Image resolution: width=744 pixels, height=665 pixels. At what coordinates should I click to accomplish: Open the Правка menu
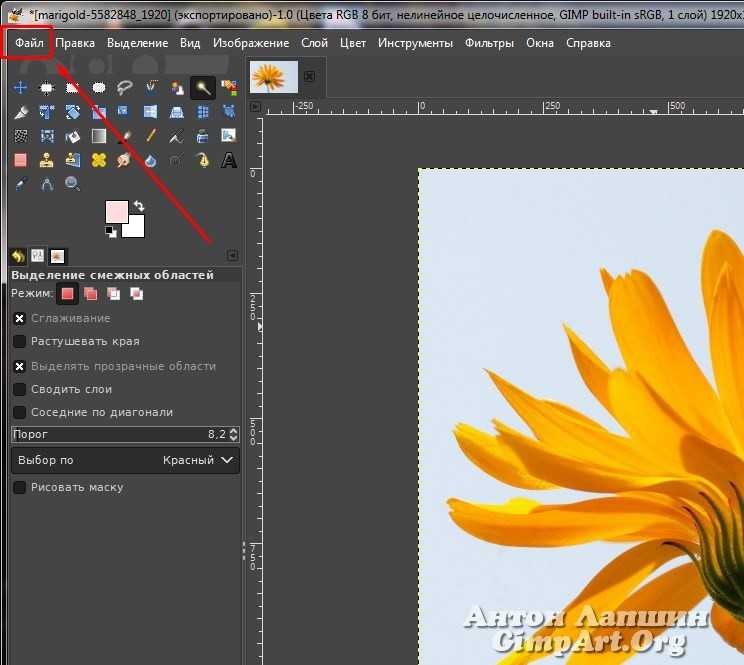click(75, 43)
